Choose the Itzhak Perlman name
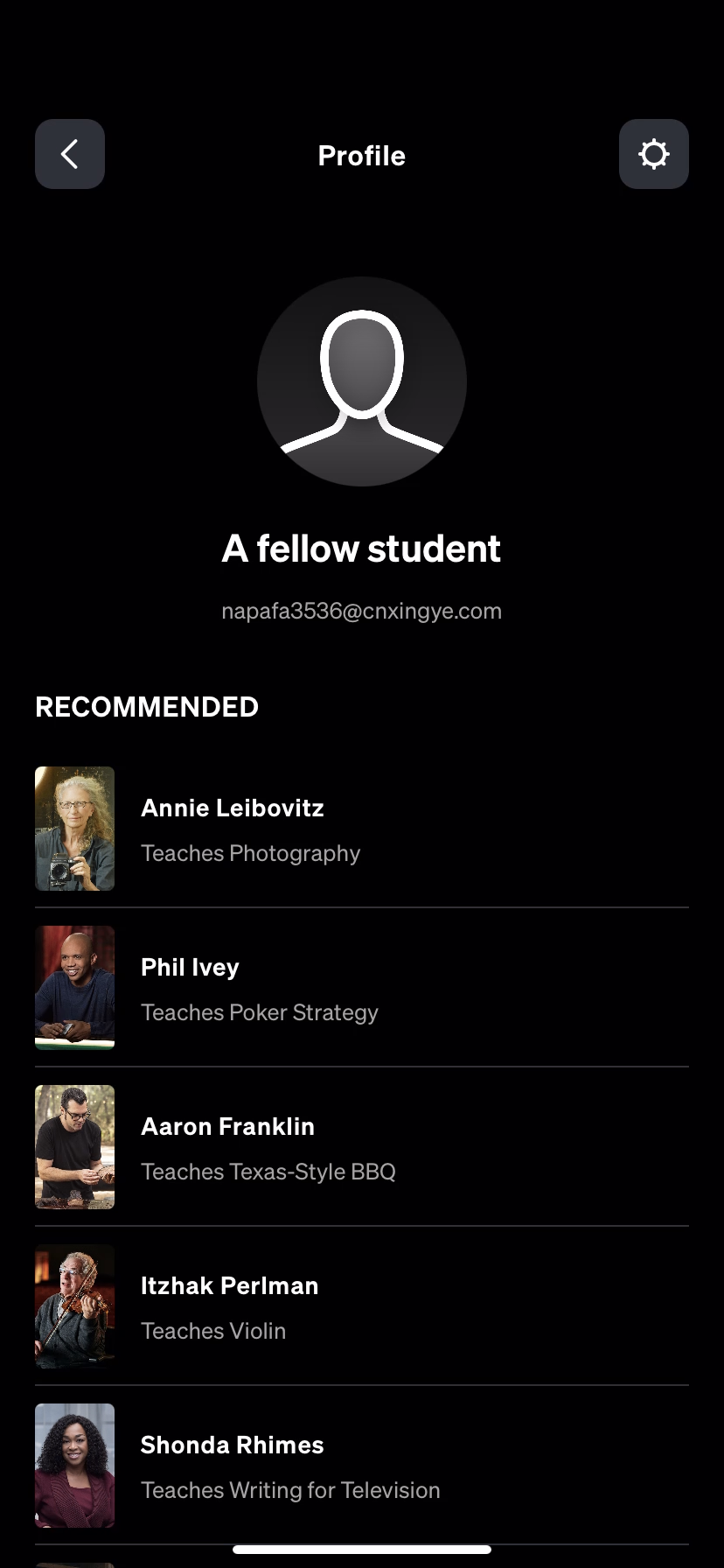724x1568 pixels. pos(229,1285)
